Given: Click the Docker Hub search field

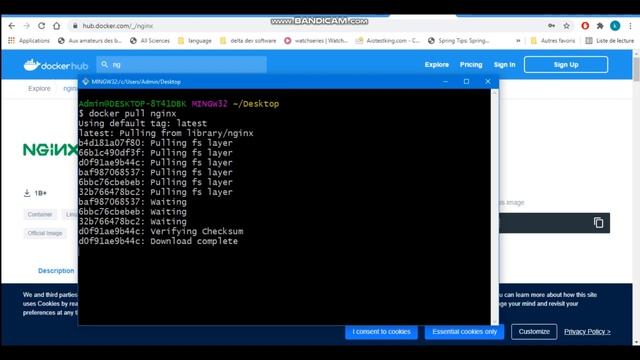Looking at the screenshot, I should [182, 64].
